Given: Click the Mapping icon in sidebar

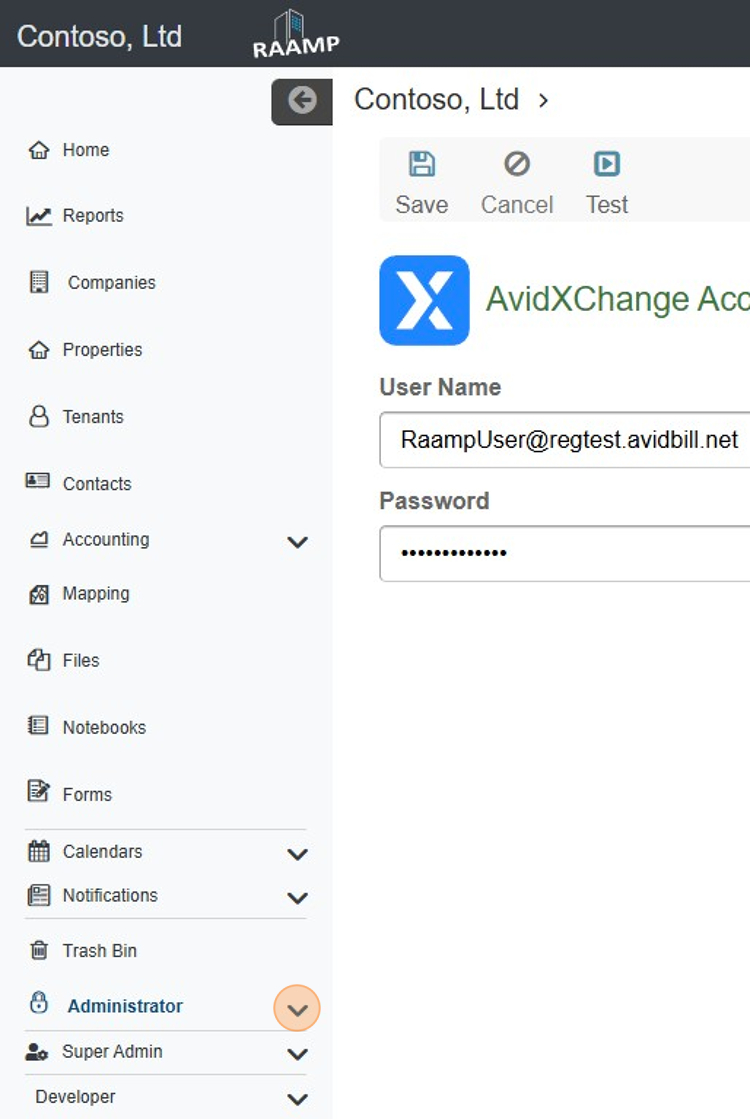Looking at the screenshot, I should click(x=39, y=594).
